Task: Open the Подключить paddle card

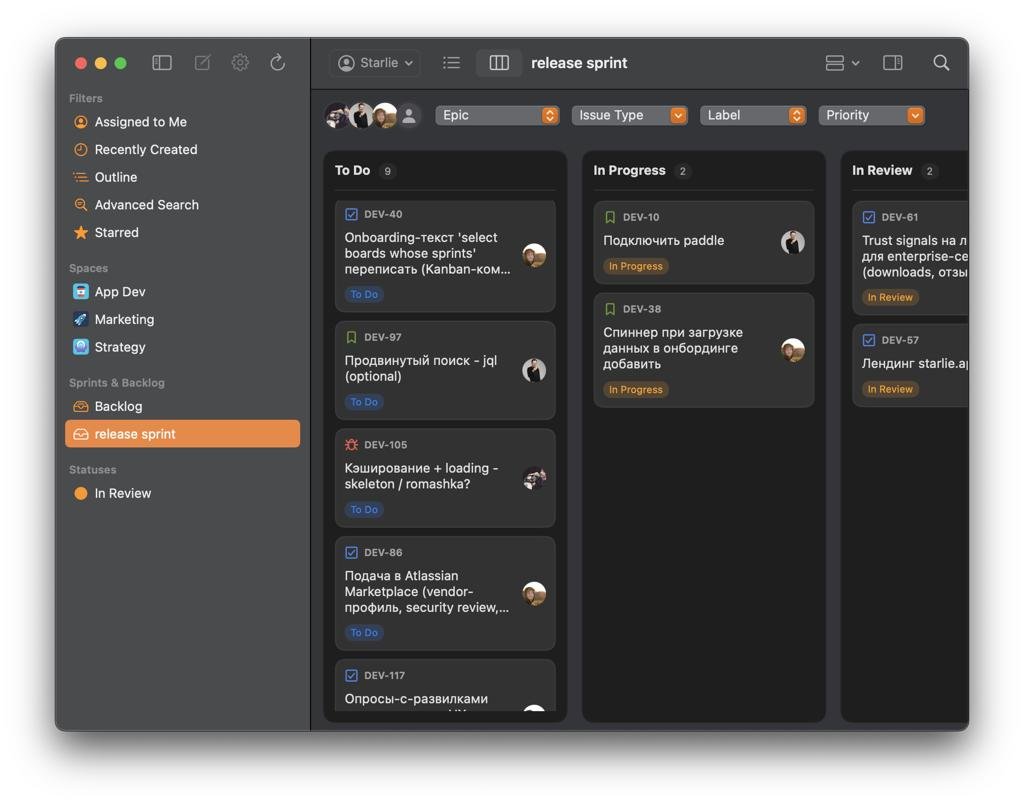Action: coord(703,242)
